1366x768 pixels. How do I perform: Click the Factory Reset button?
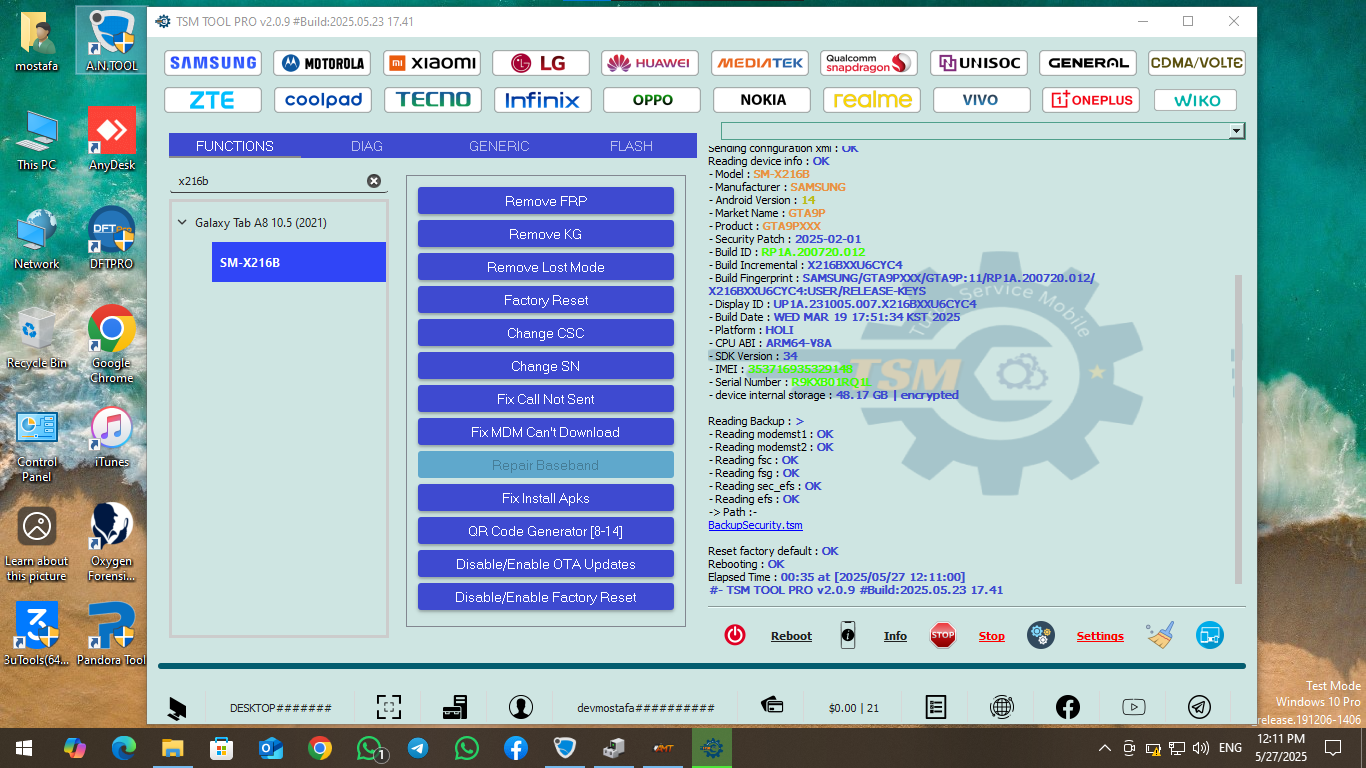pyautogui.click(x=546, y=300)
